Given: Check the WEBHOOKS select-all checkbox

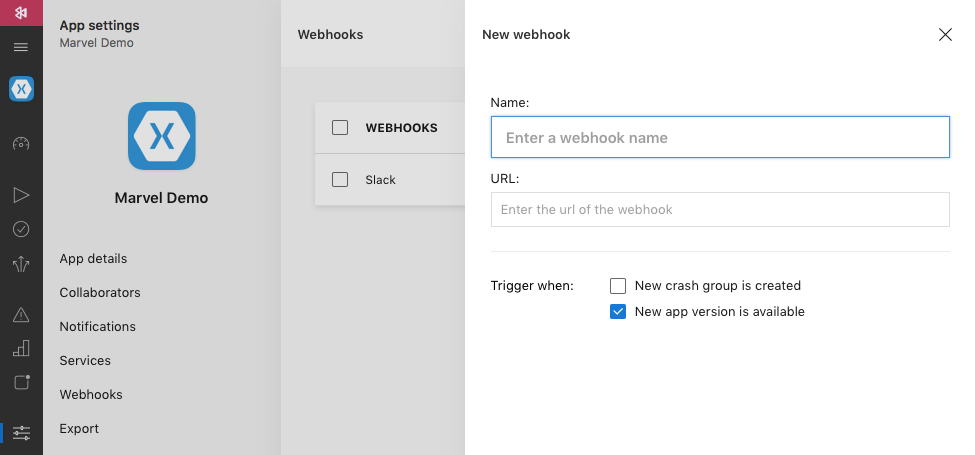Looking at the screenshot, I should pos(340,127).
